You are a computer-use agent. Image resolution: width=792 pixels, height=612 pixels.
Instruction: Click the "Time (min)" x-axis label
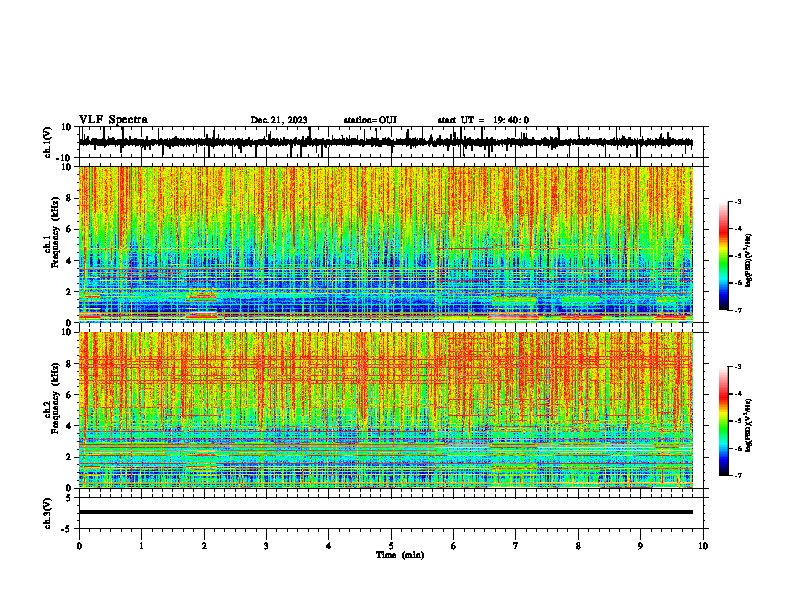tap(400, 555)
